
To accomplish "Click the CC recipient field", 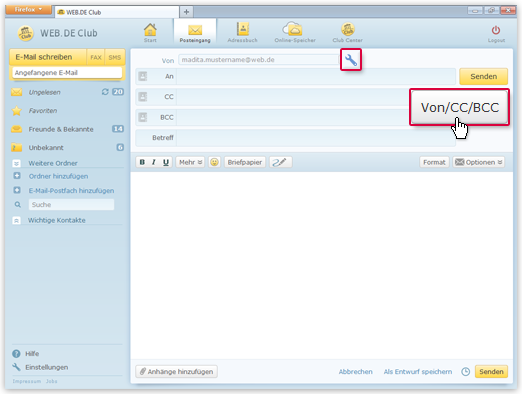I will 293,97.
